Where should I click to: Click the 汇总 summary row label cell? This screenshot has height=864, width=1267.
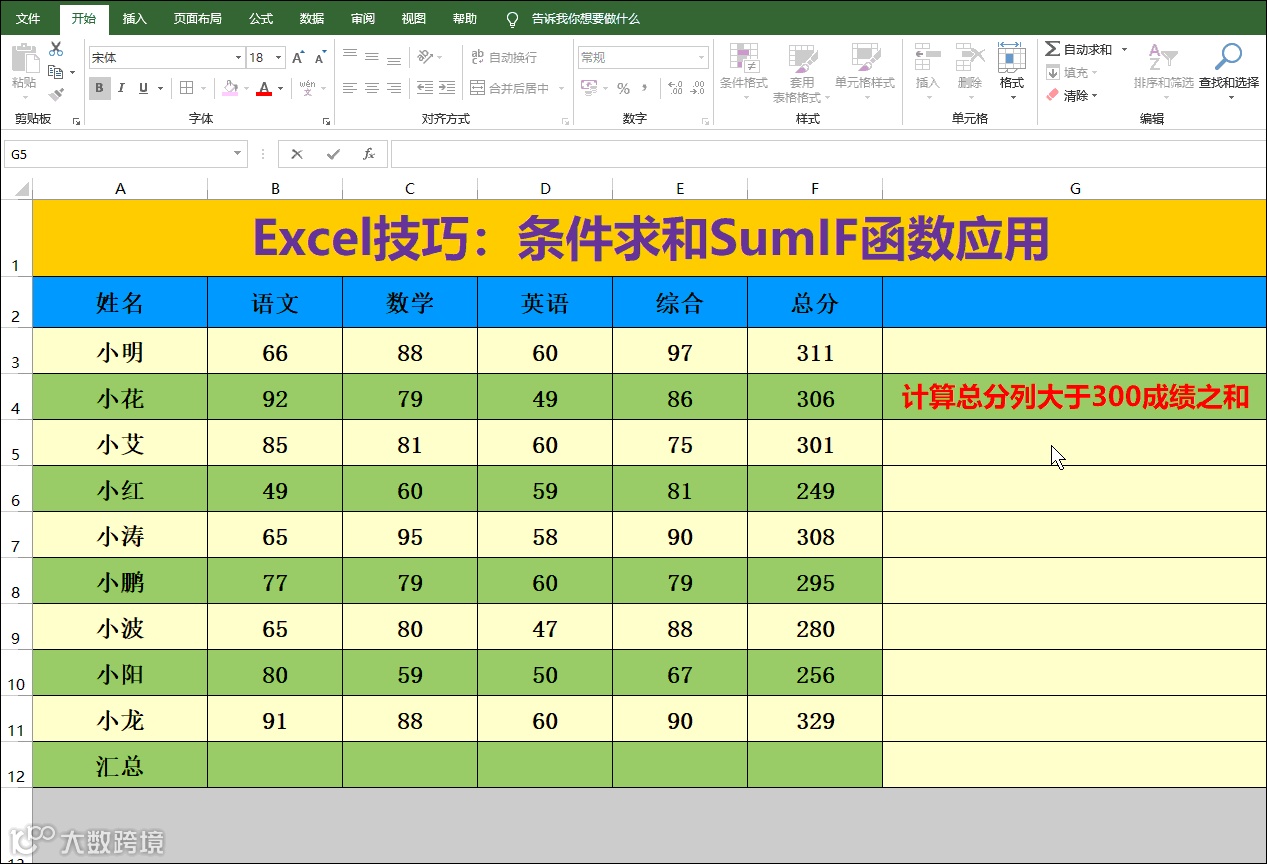tap(120, 766)
